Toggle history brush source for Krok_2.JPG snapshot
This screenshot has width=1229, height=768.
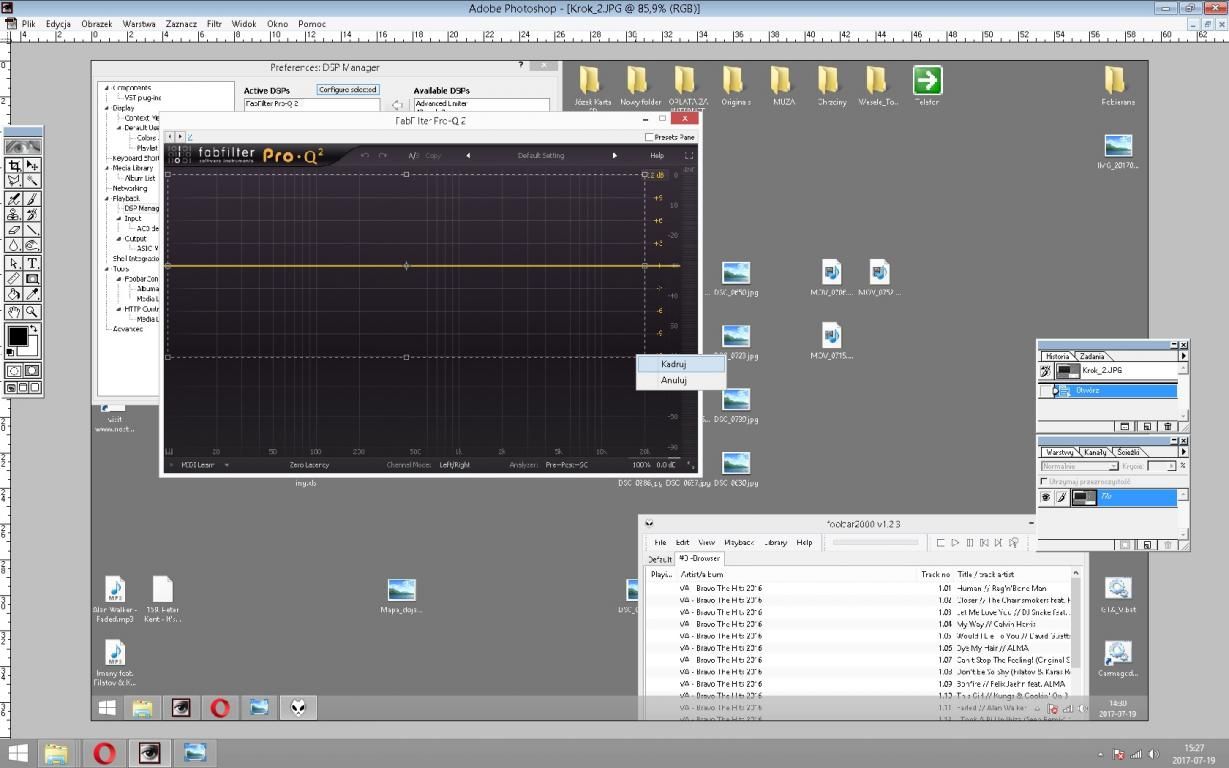pos(1046,370)
